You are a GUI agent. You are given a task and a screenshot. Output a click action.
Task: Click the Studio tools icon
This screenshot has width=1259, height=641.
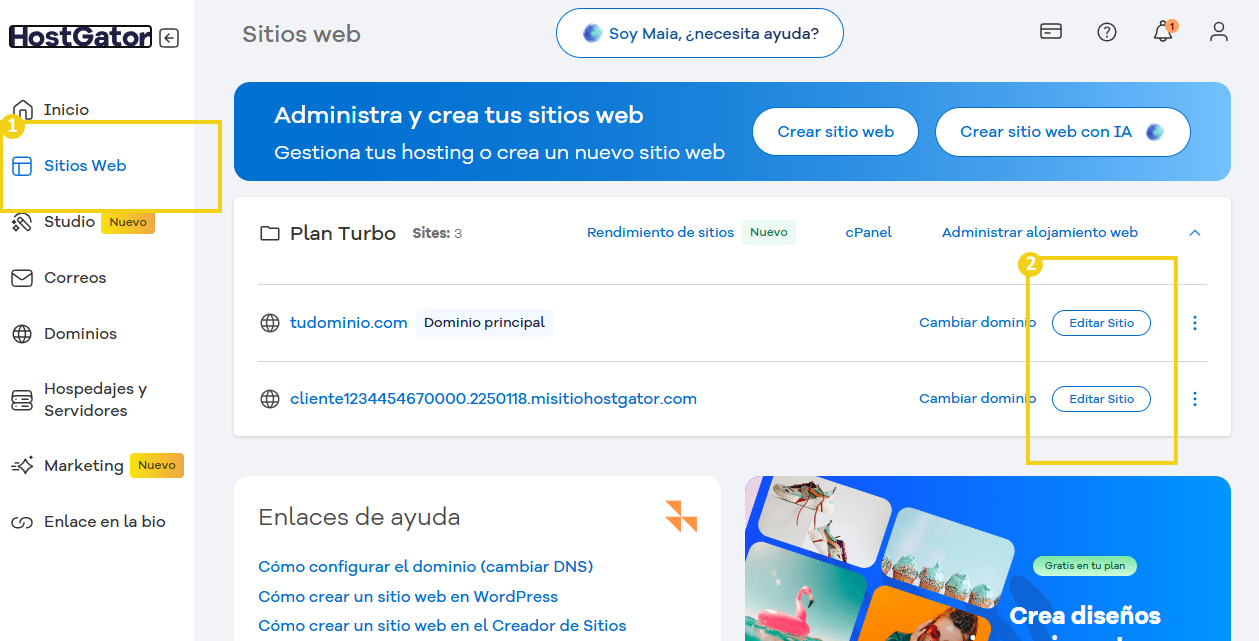click(x=22, y=222)
